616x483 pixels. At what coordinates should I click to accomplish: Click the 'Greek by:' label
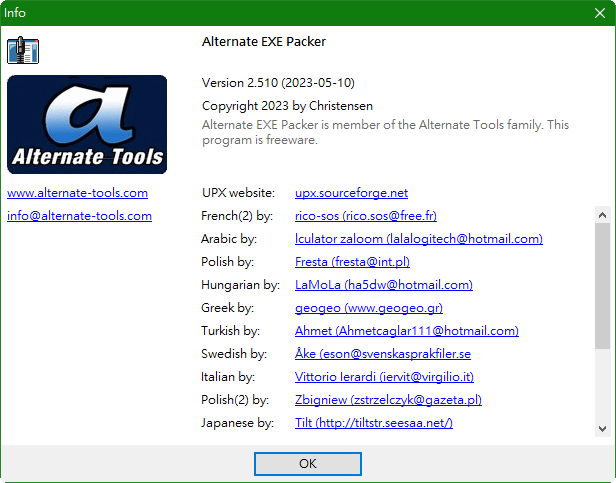tap(227, 308)
